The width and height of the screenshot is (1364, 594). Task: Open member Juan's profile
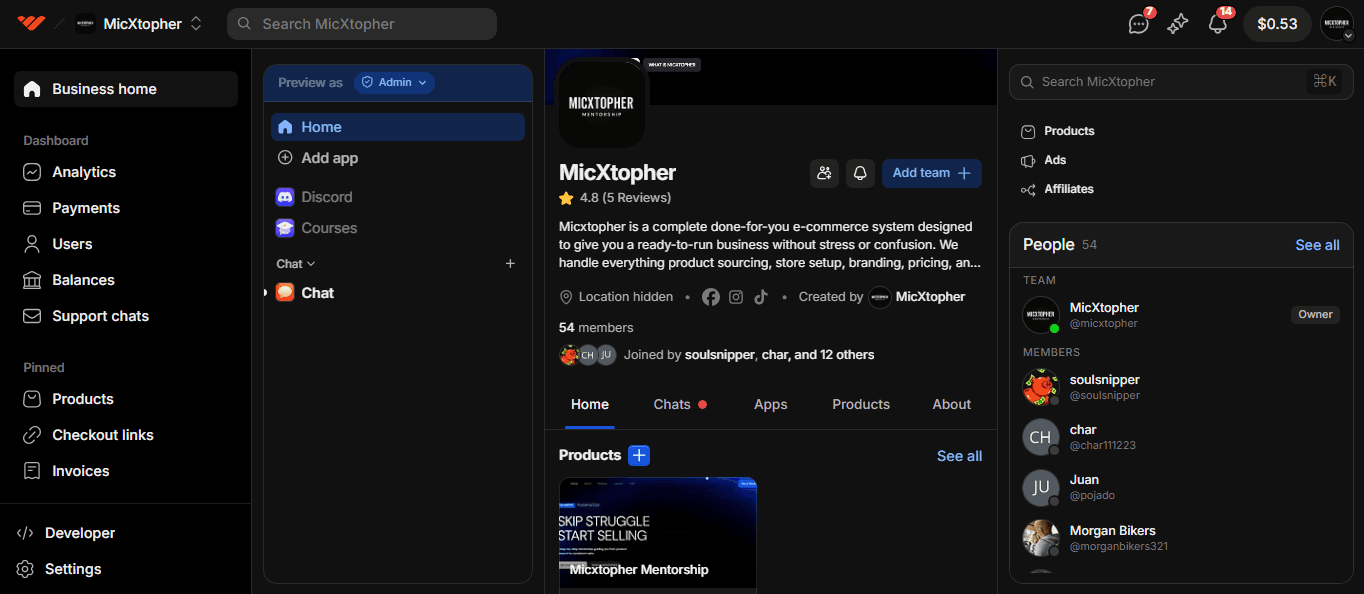coord(1180,487)
